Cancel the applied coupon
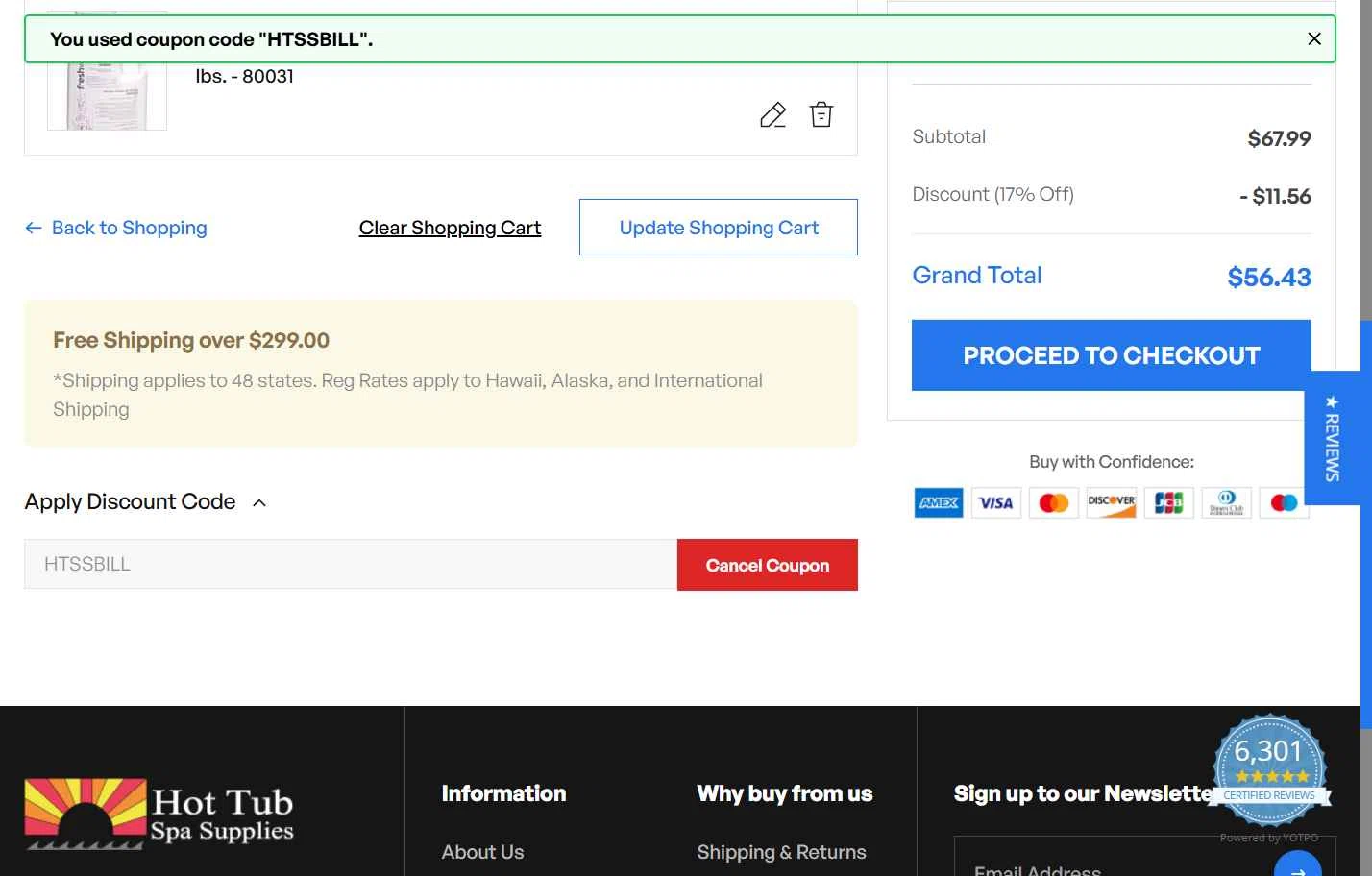This screenshot has width=1372, height=876. point(768,565)
